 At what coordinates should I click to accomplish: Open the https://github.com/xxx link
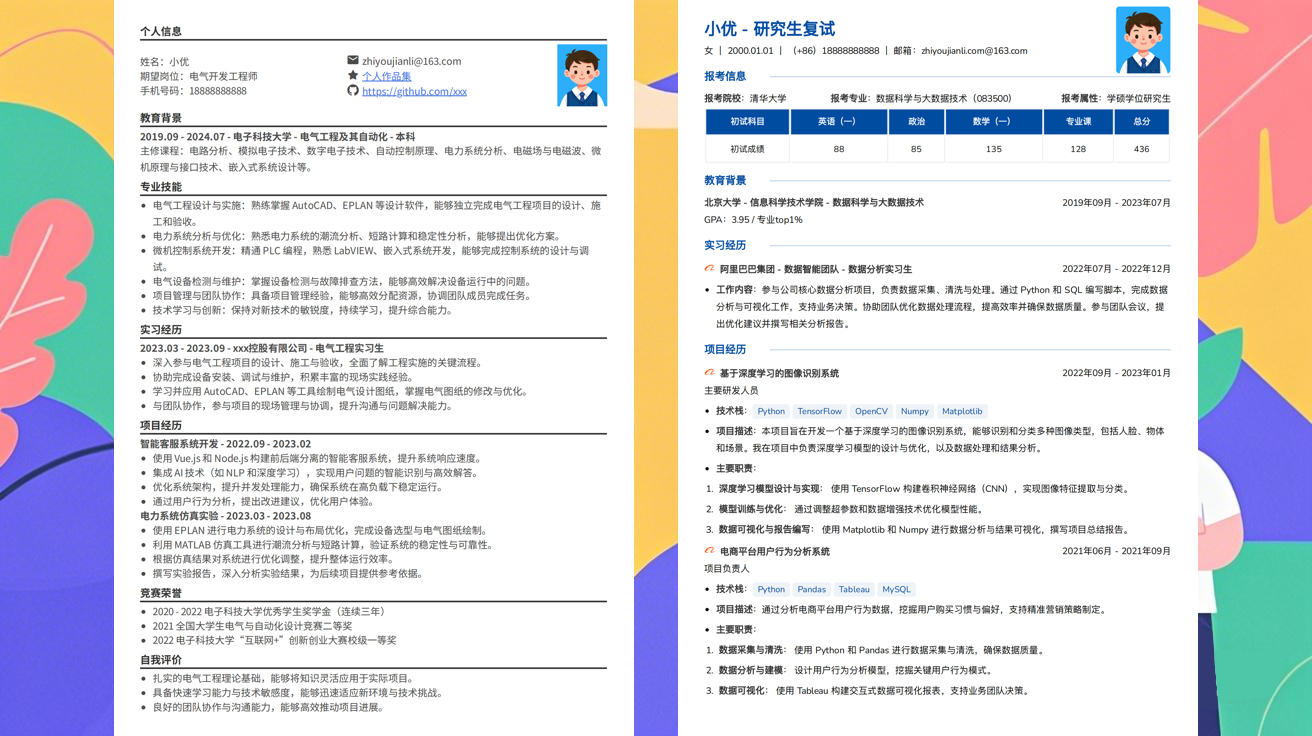click(x=414, y=91)
